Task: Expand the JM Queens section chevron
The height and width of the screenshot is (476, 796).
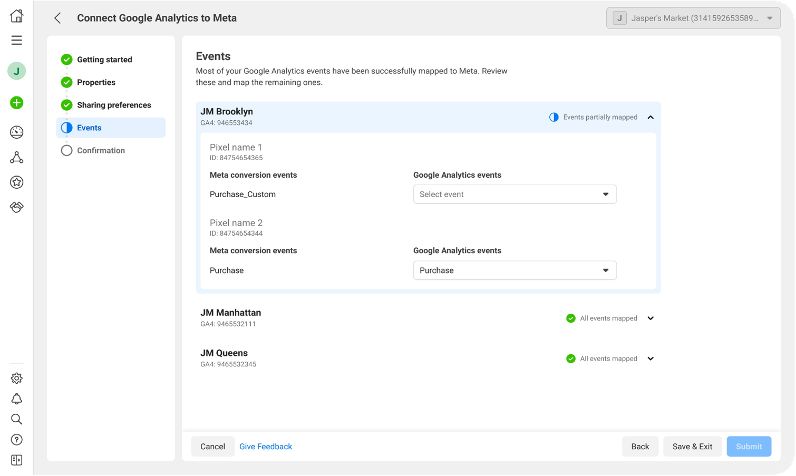Action: pos(650,358)
